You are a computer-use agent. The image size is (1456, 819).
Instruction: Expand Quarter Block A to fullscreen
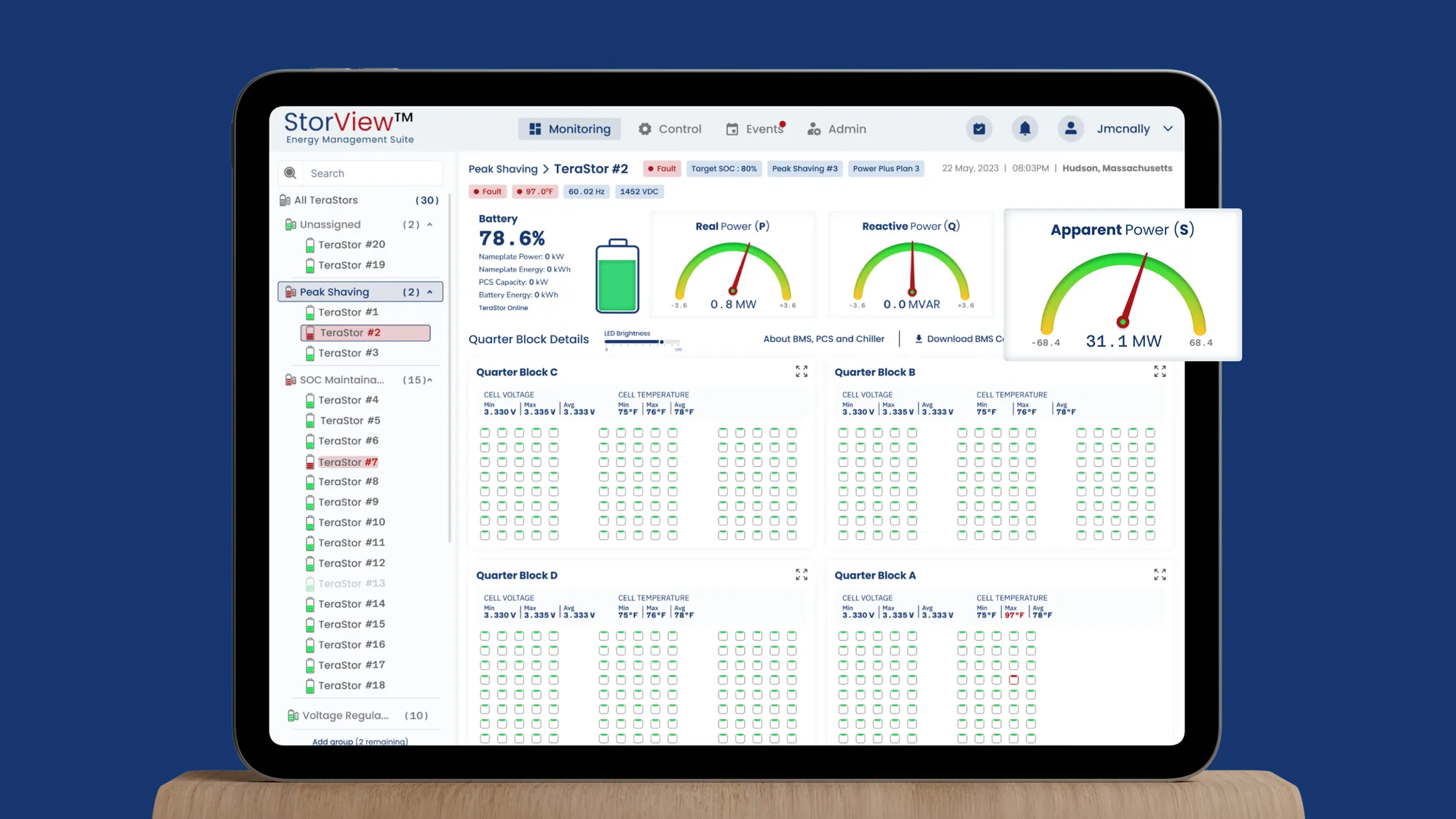pos(1160,575)
